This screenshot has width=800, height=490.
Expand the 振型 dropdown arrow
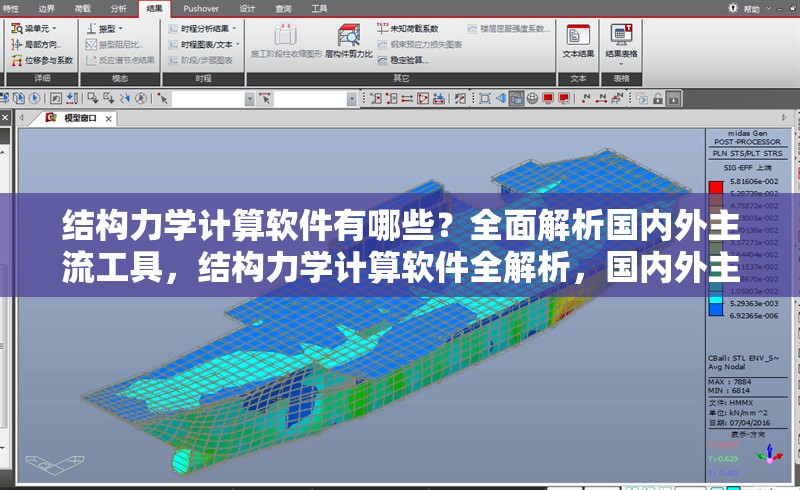coord(120,29)
